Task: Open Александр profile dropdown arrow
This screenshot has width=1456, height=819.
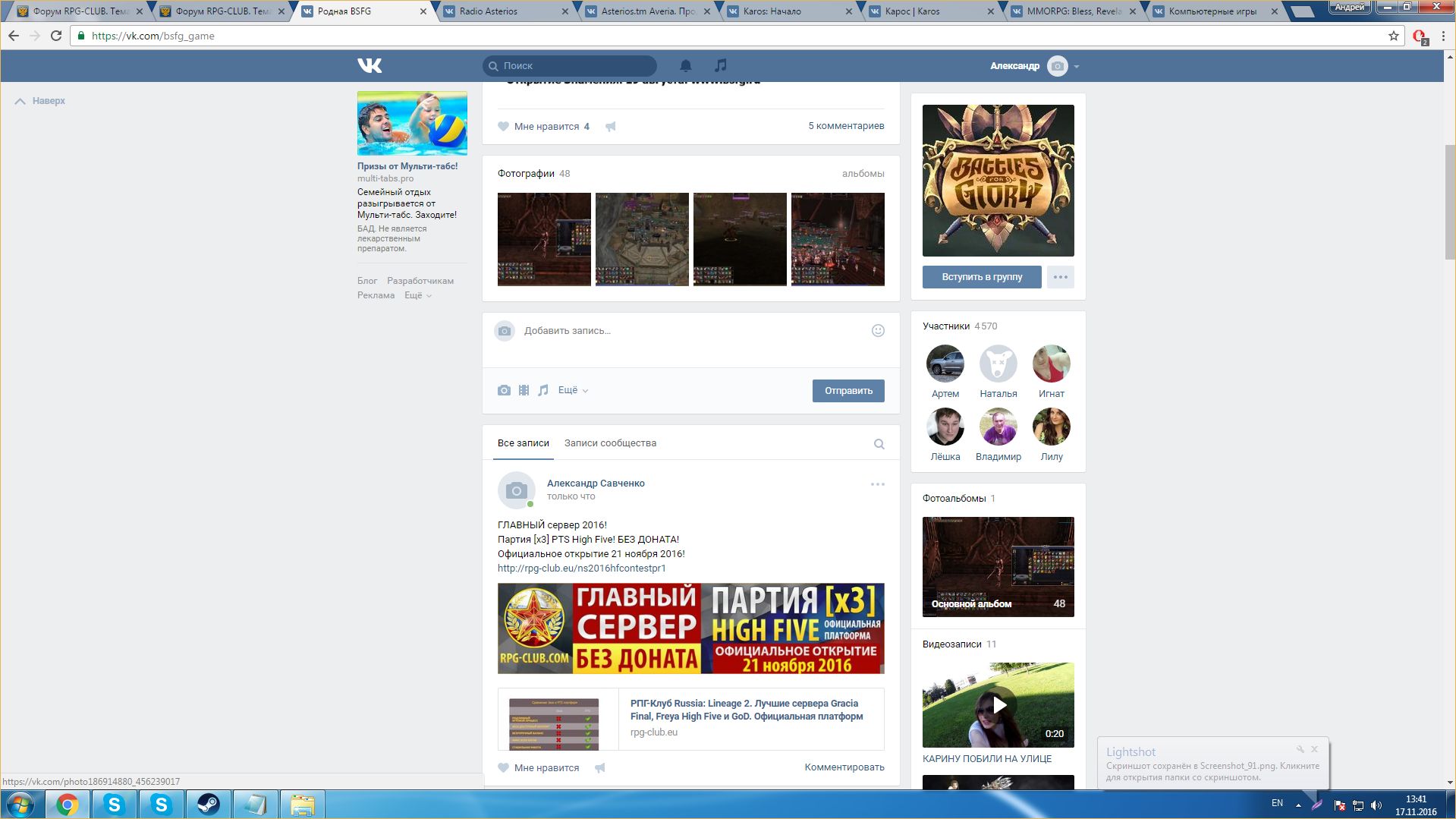Action: point(1077,66)
